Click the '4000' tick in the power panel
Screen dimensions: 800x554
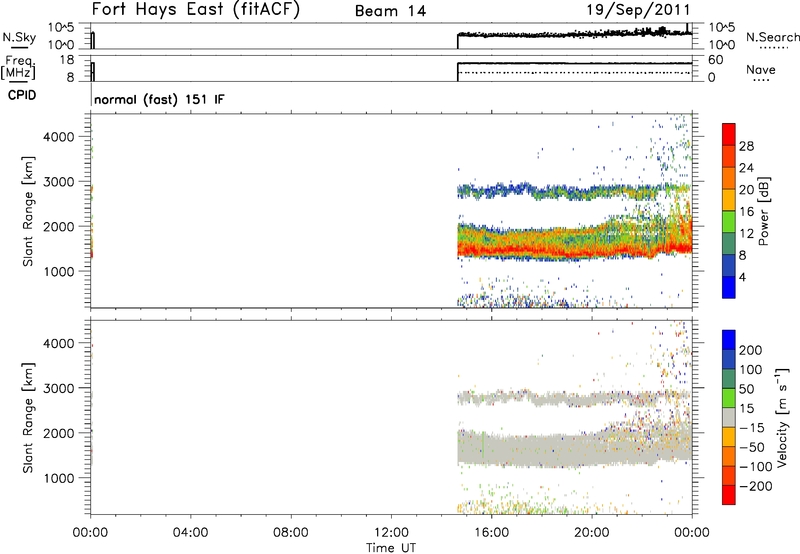pos(59,137)
